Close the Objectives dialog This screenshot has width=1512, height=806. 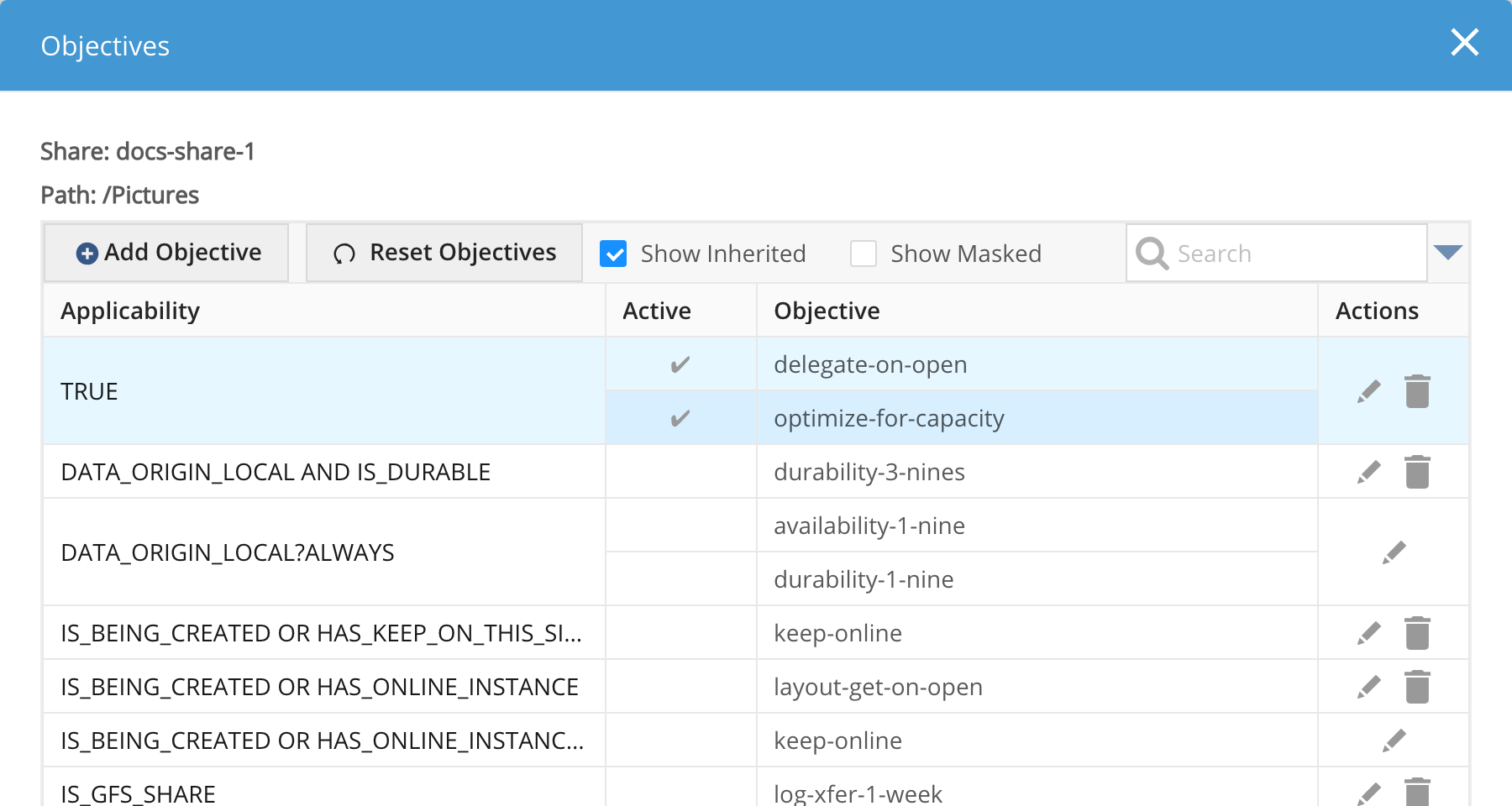pos(1464,42)
